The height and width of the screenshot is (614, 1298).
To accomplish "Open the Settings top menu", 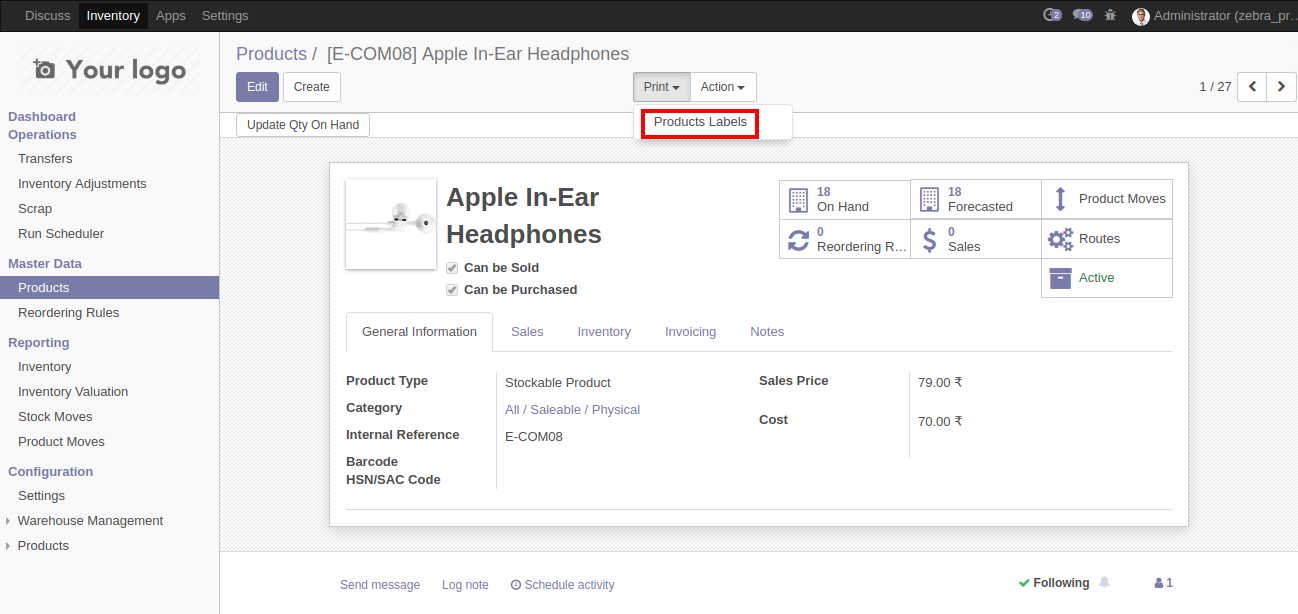I will coord(225,16).
